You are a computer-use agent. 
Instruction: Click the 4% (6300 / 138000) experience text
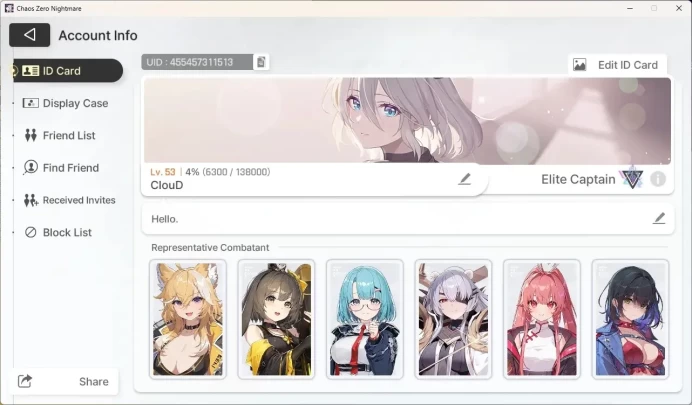click(228, 172)
